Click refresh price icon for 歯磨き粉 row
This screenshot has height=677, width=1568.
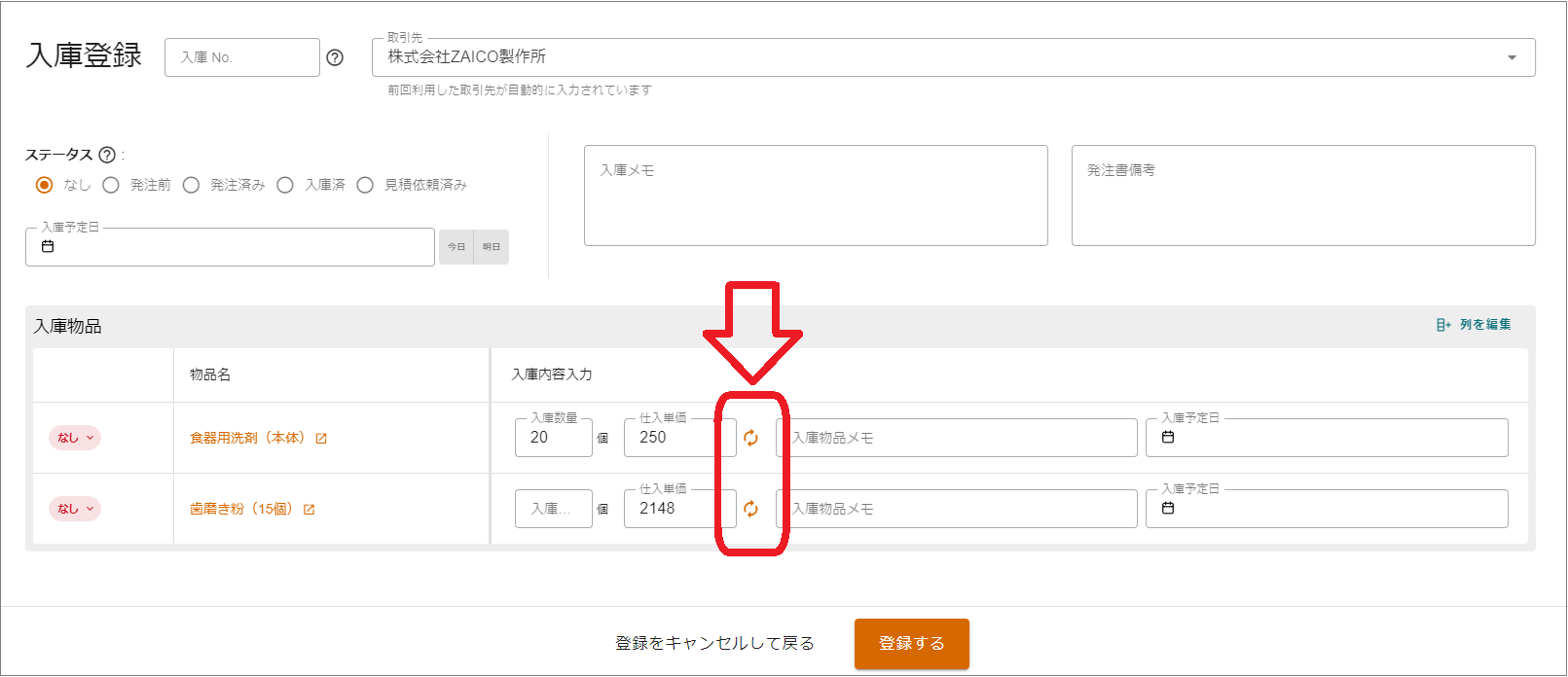pos(750,509)
